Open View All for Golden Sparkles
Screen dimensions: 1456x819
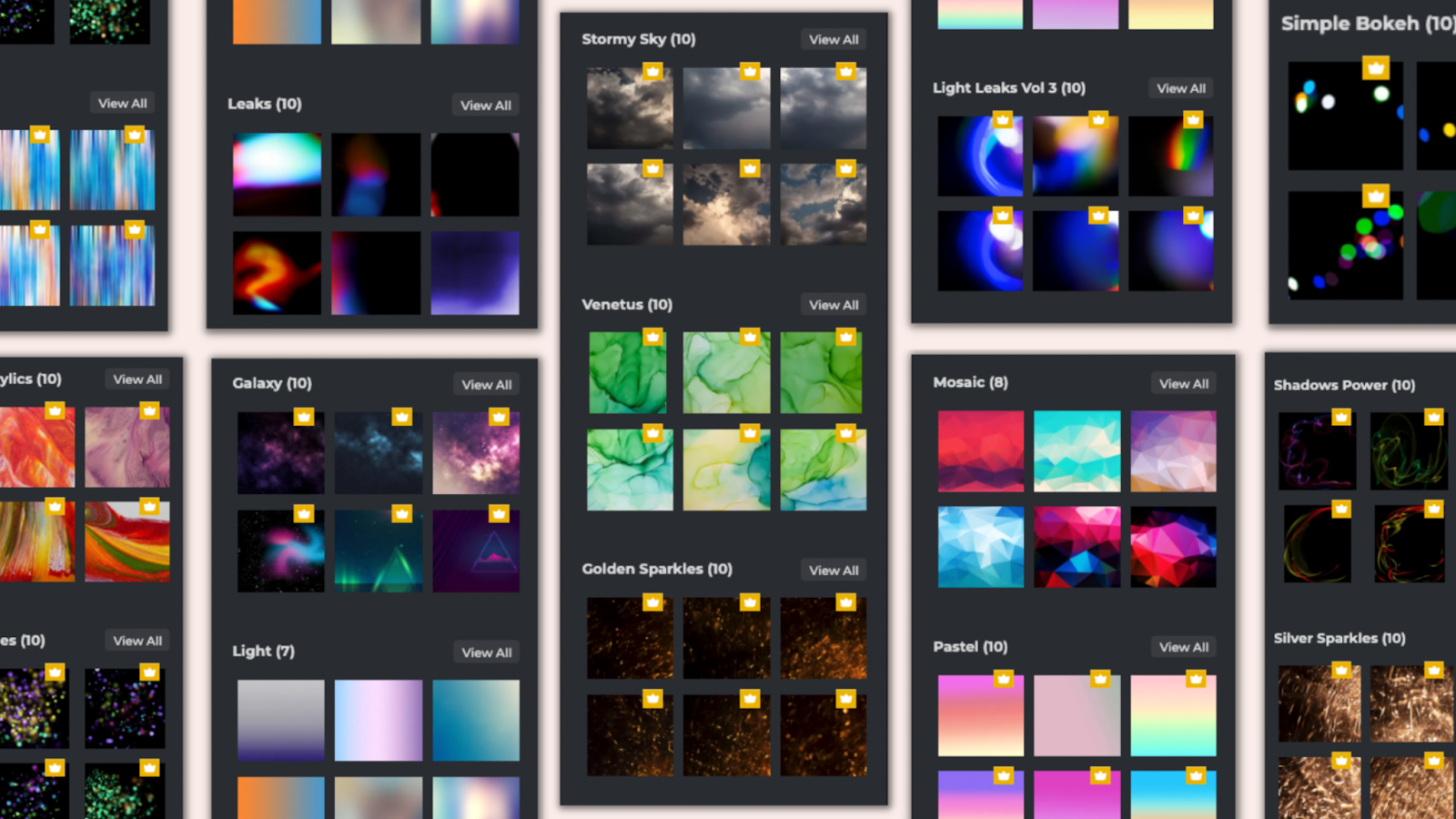834,570
